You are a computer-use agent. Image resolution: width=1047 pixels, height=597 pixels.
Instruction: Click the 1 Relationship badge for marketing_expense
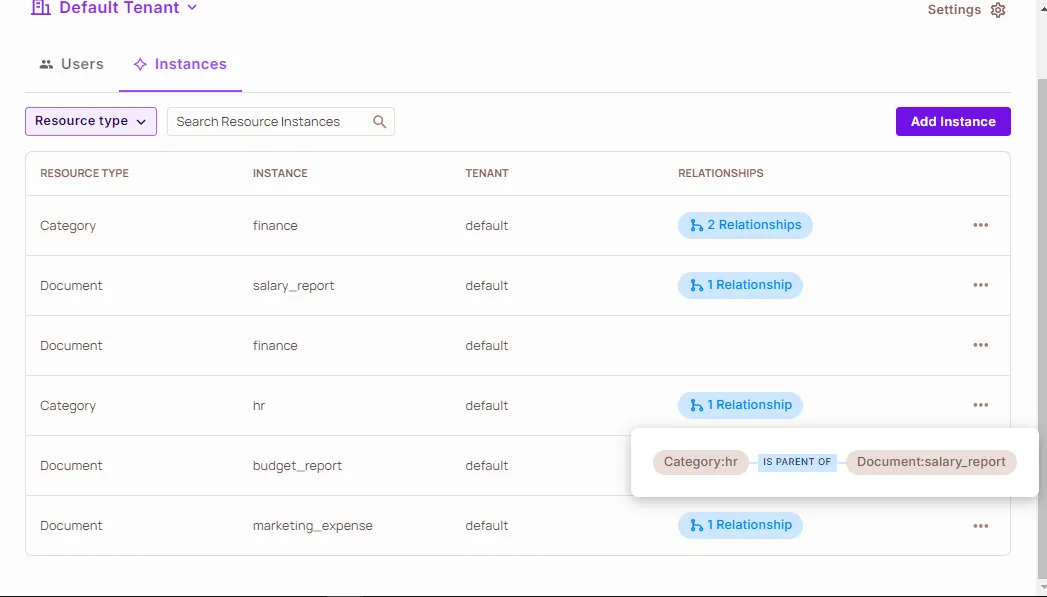740,525
